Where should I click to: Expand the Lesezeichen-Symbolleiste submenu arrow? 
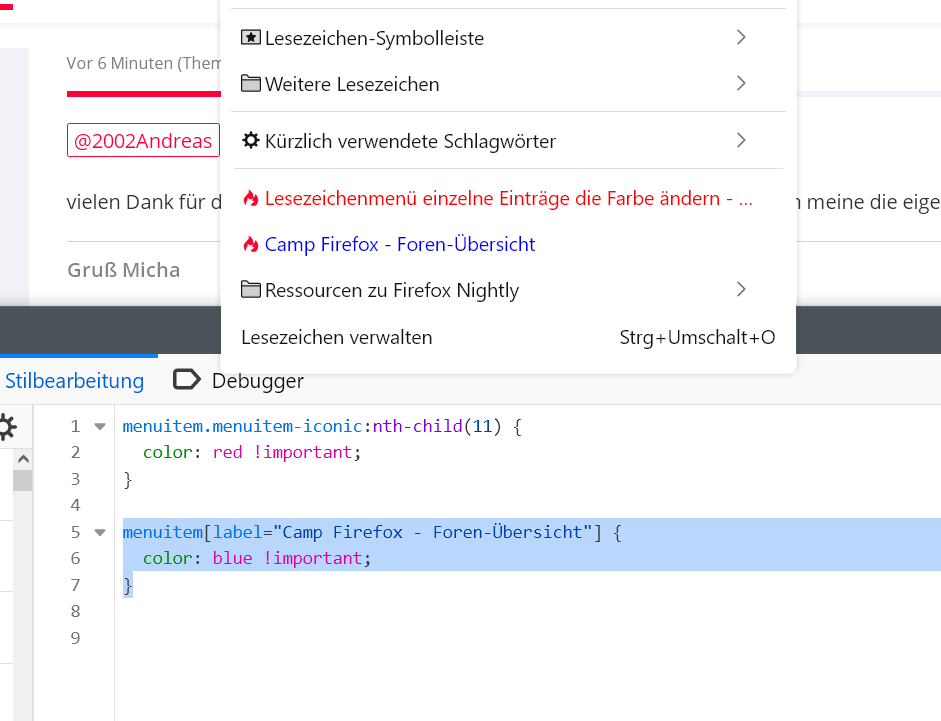click(741, 38)
